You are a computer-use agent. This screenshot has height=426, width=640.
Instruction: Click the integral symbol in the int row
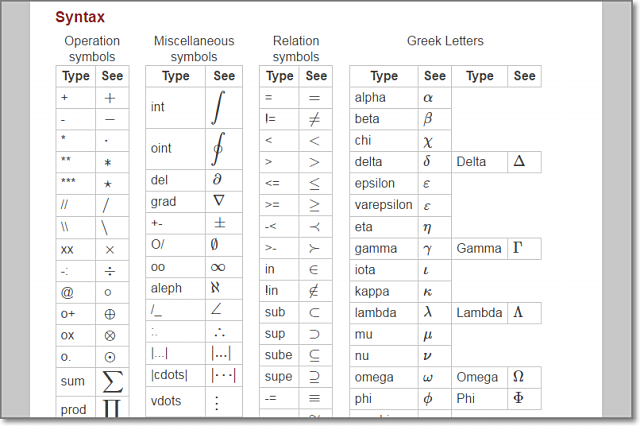pyautogui.click(x=219, y=107)
